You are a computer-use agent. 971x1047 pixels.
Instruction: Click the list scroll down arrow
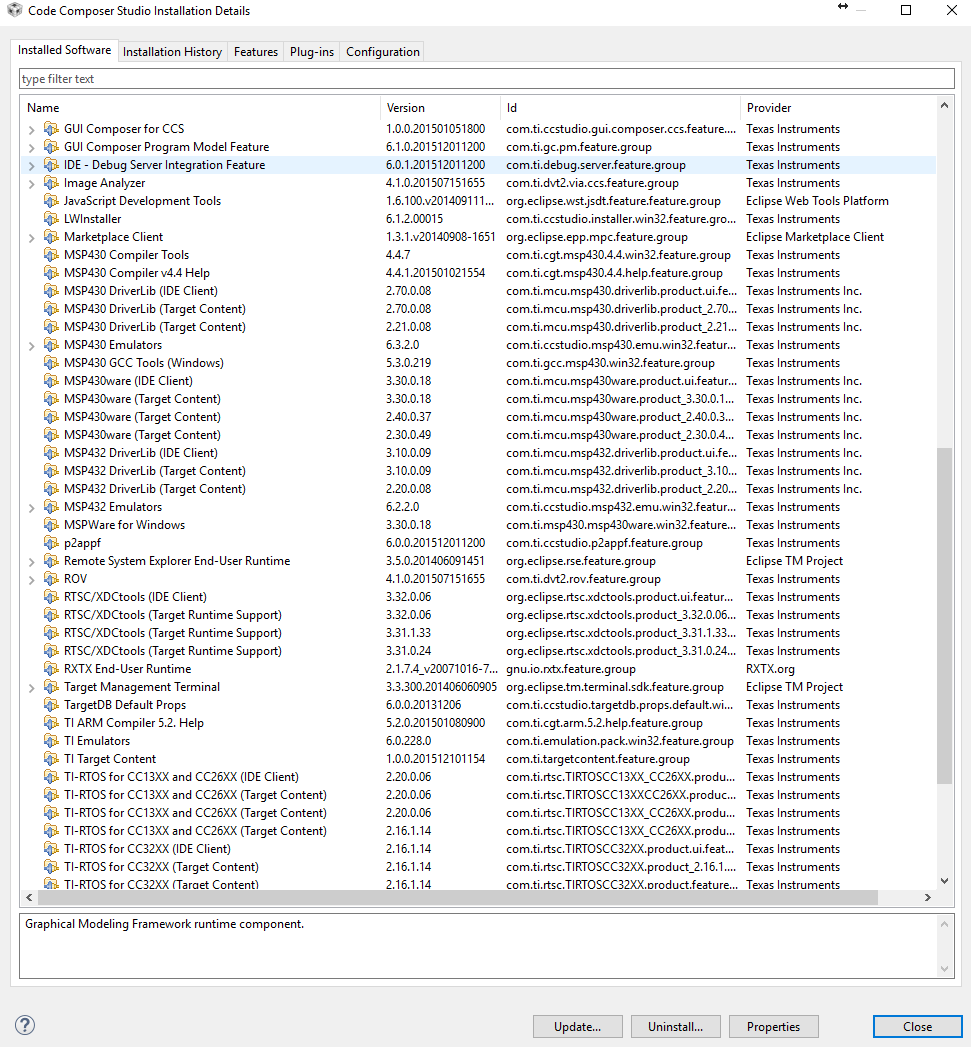point(944,881)
